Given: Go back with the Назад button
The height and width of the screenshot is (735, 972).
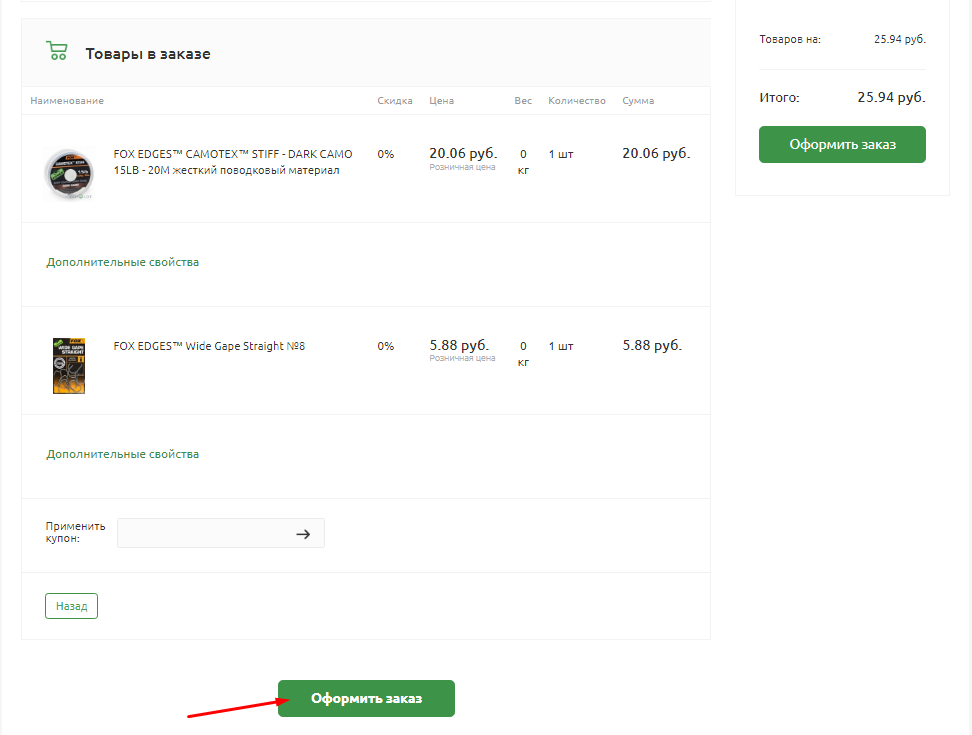Looking at the screenshot, I should click(x=71, y=606).
